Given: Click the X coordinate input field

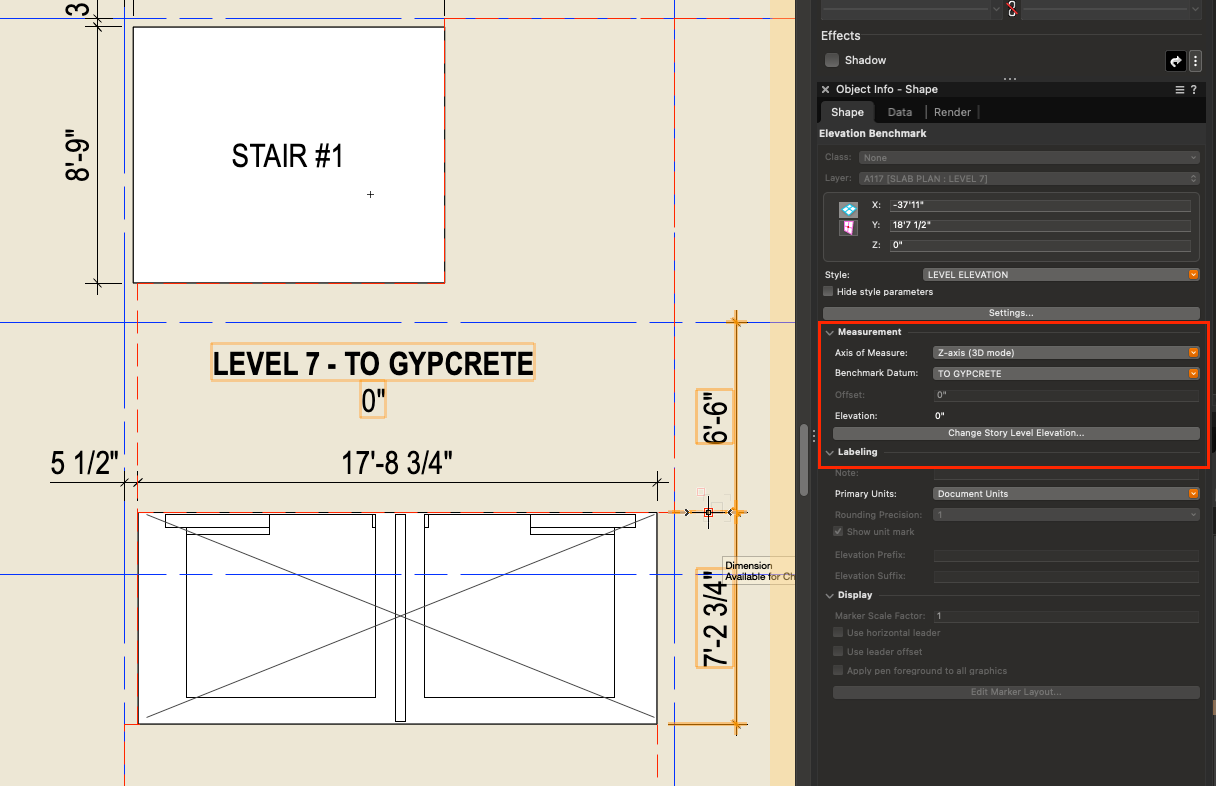Looking at the screenshot, I should click(1040, 204).
